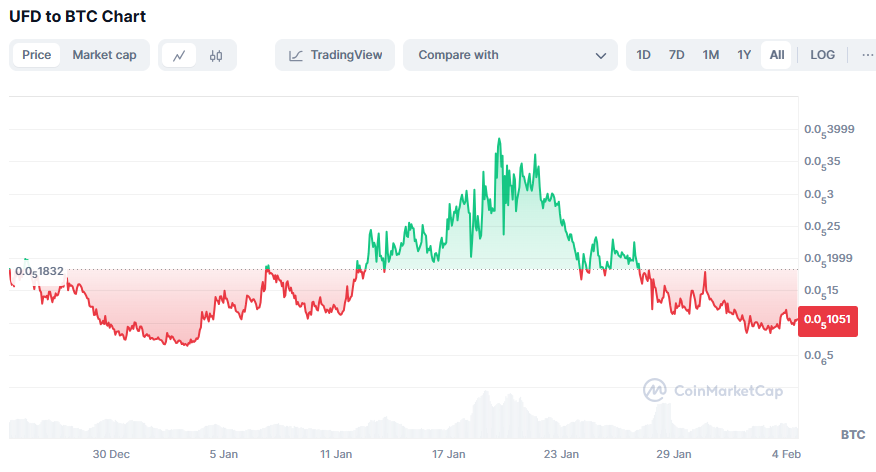Click the 4 Feb date label
Screen dimensions: 876x472
point(786,454)
